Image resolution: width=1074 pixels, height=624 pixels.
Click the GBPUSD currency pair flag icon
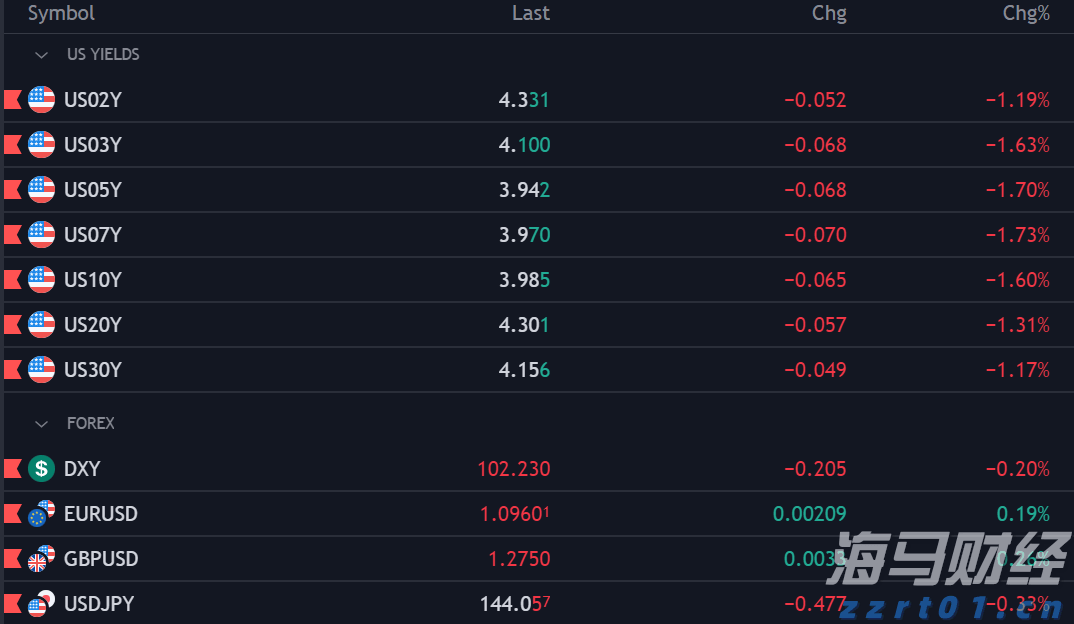pos(41,559)
